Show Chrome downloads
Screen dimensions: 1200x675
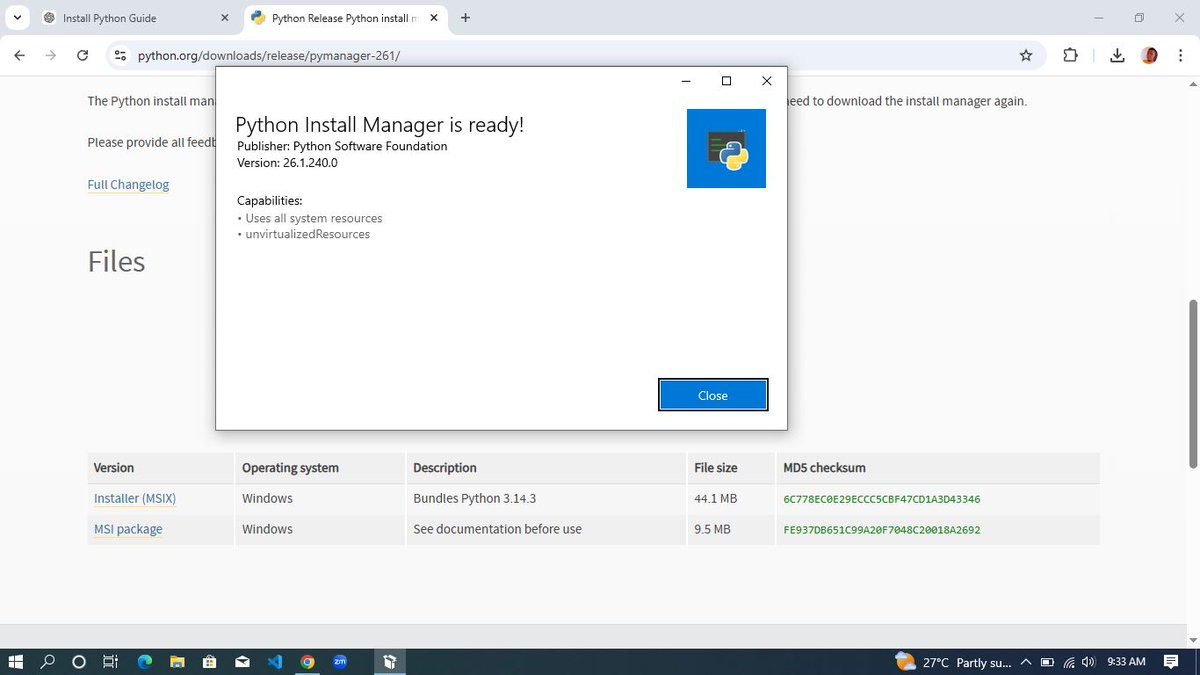tap(1117, 56)
